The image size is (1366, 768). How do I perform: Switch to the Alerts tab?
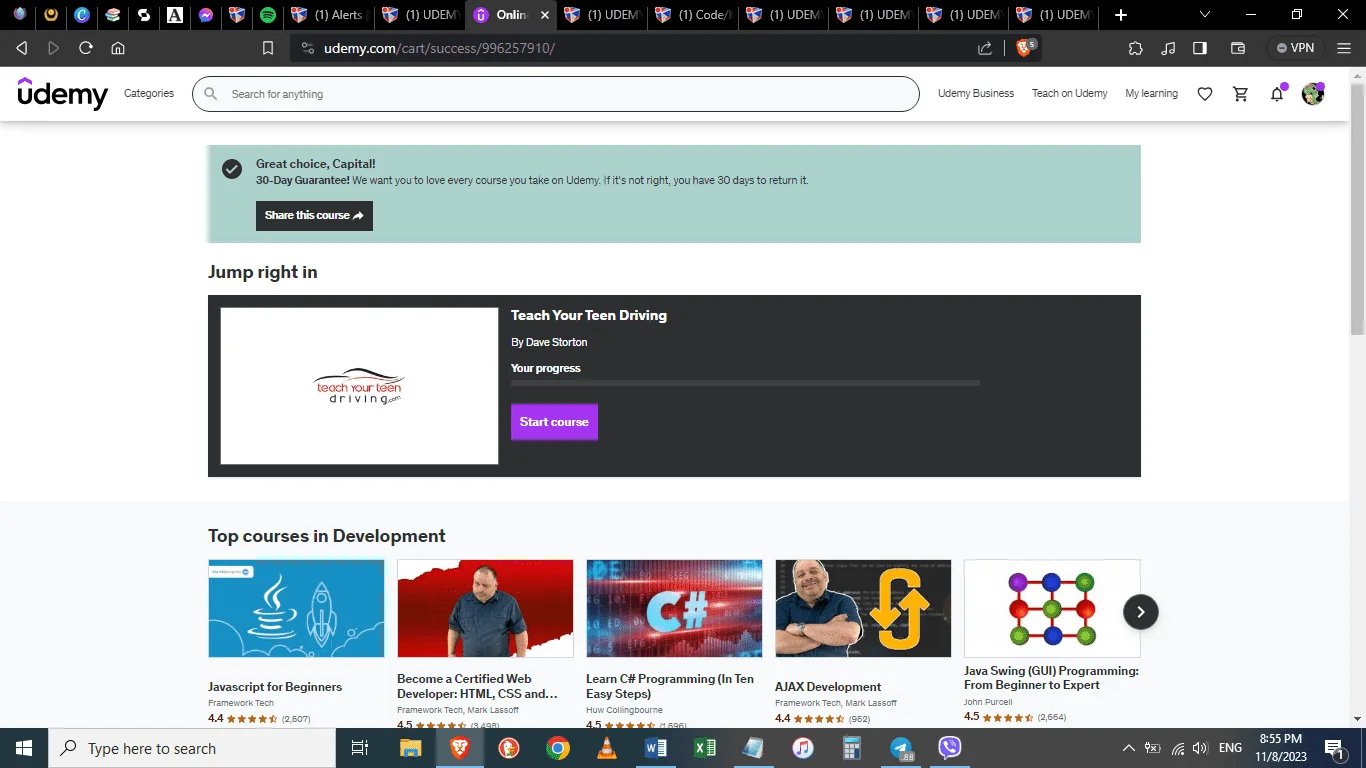[x=327, y=15]
